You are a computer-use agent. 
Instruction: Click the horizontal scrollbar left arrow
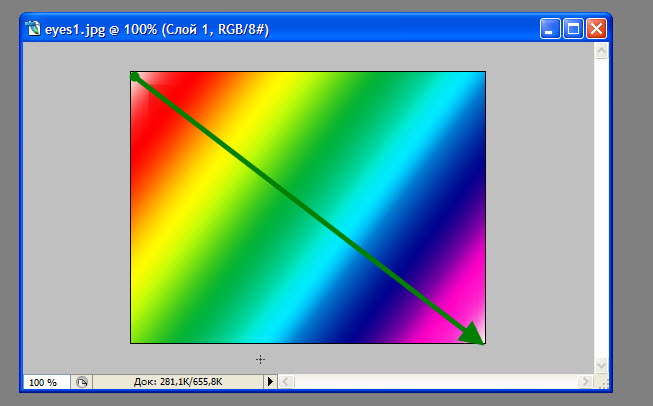pos(286,381)
